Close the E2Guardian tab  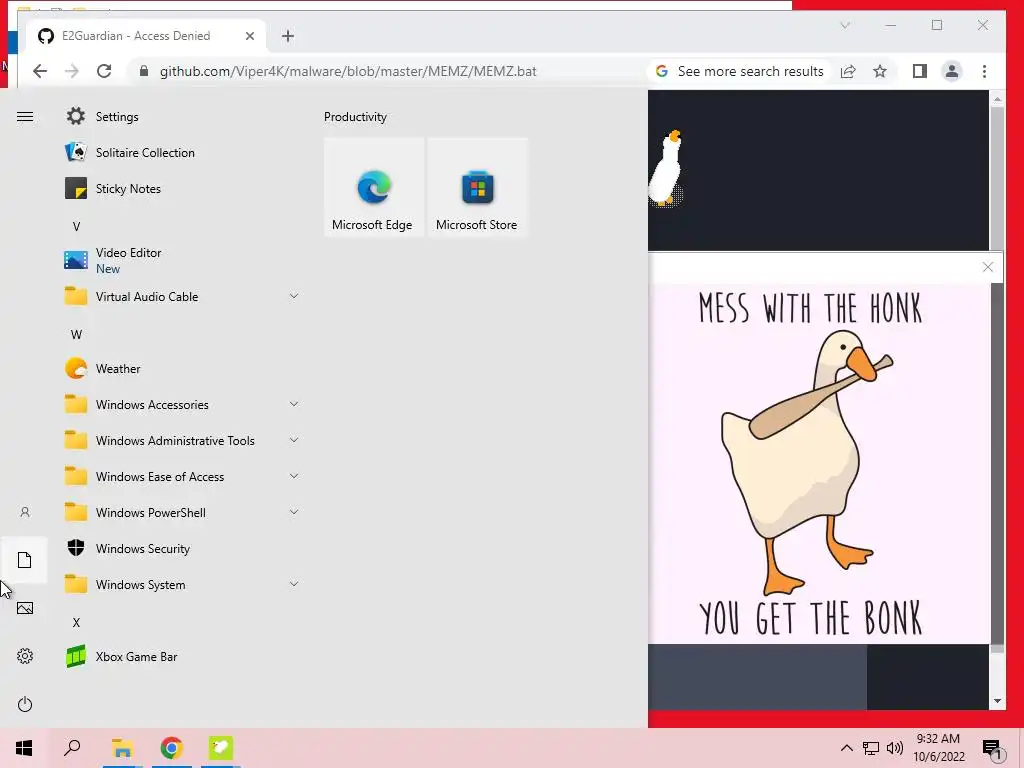[249, 36]
